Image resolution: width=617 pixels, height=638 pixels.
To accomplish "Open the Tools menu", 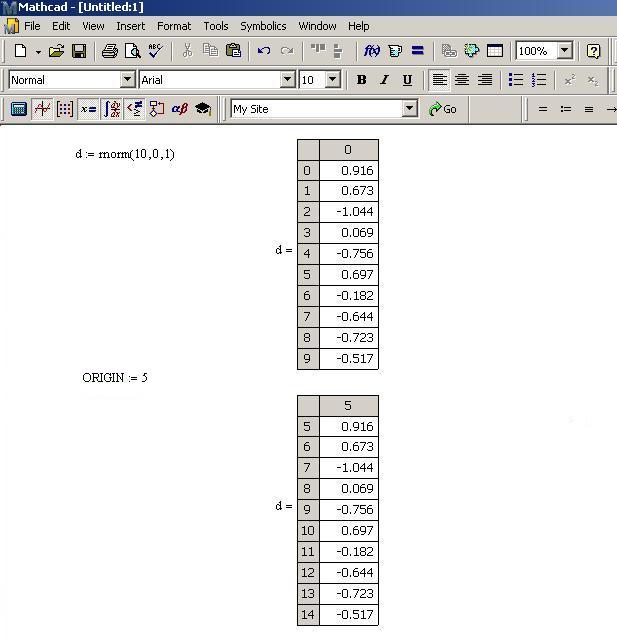I will 216,26.
